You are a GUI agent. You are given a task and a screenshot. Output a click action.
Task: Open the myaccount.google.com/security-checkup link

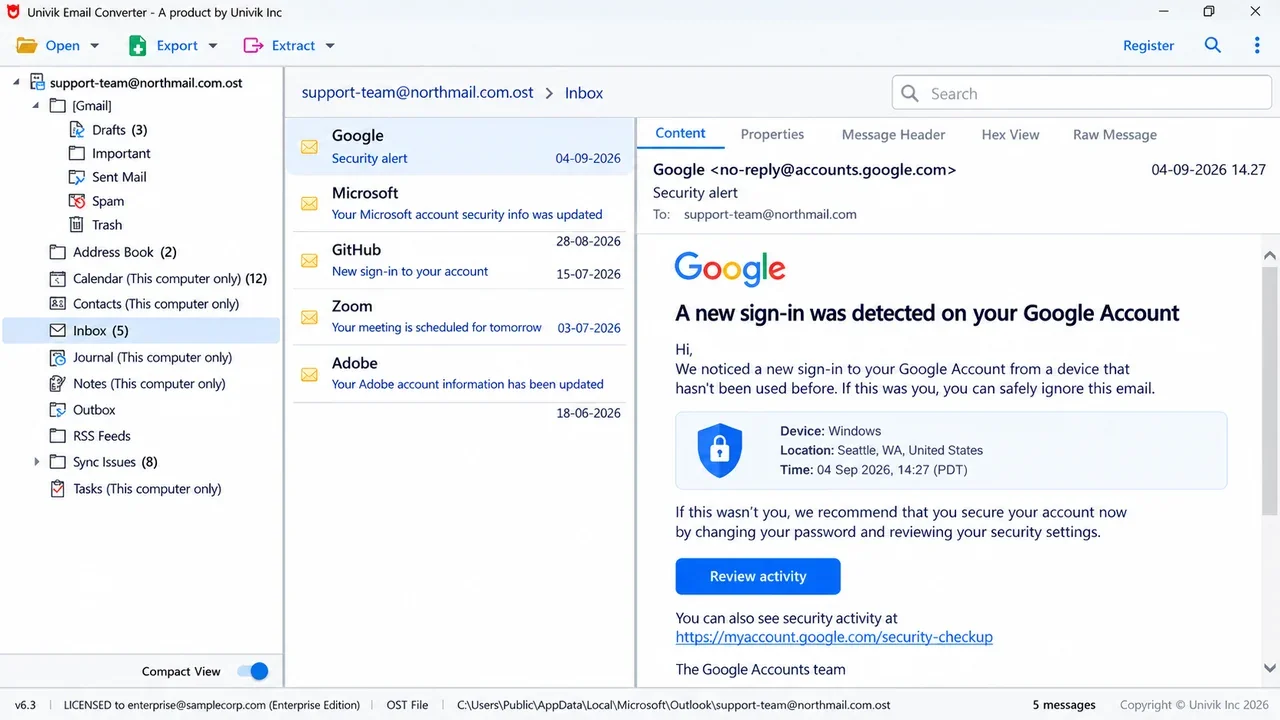tap(834, 637)
